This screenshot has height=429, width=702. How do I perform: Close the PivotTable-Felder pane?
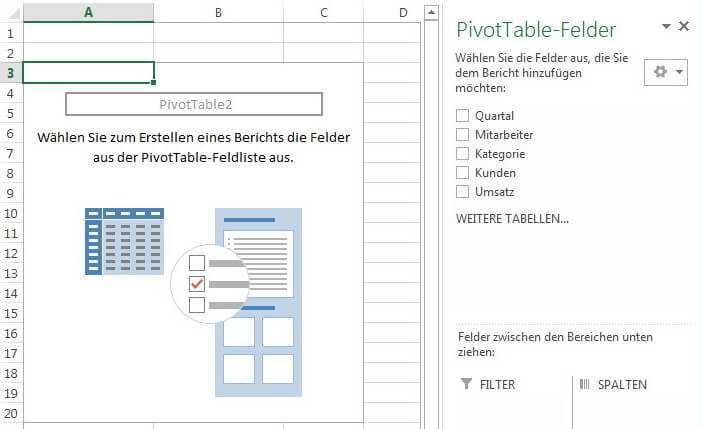pos(684,26)
